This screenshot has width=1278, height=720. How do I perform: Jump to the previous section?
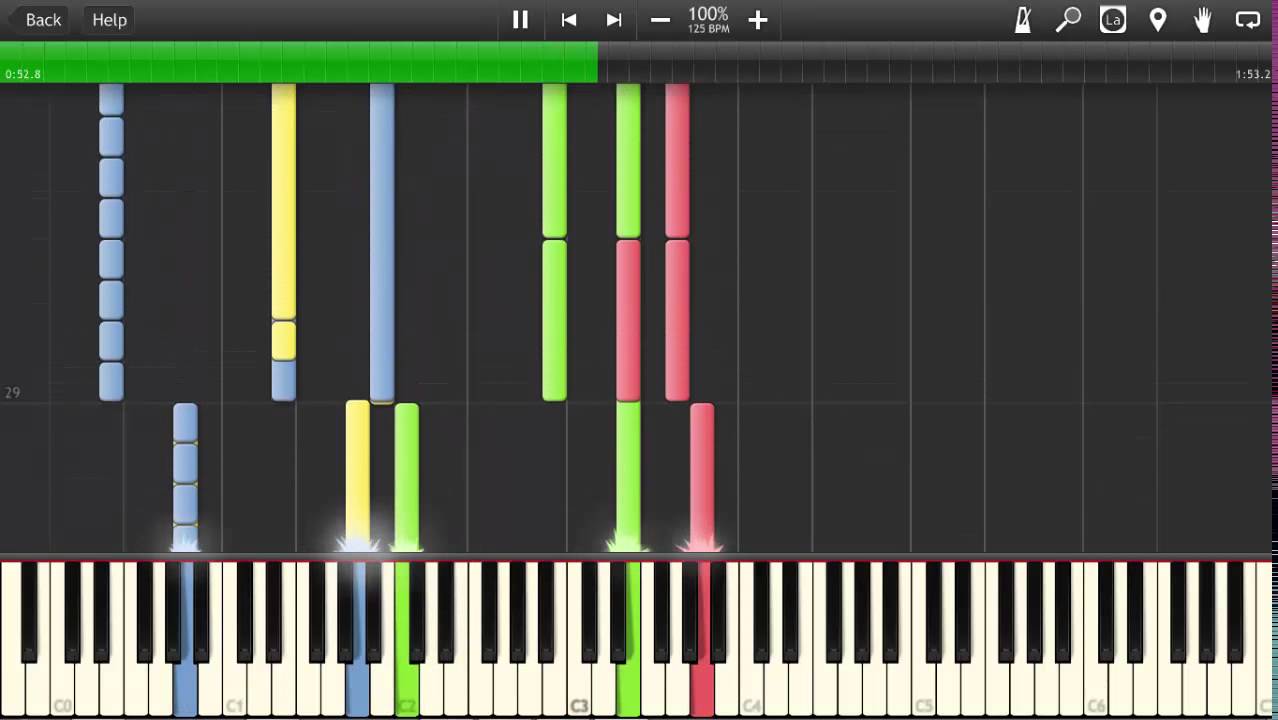(568, 20)
